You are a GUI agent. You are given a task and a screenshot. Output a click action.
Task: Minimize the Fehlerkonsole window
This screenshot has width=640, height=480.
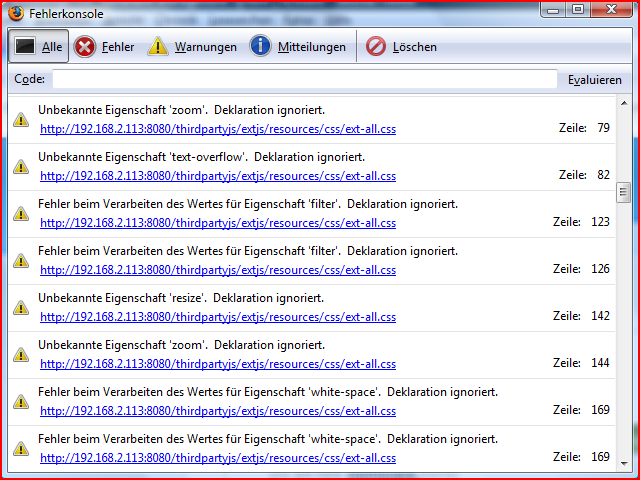(x=553, y=10)
